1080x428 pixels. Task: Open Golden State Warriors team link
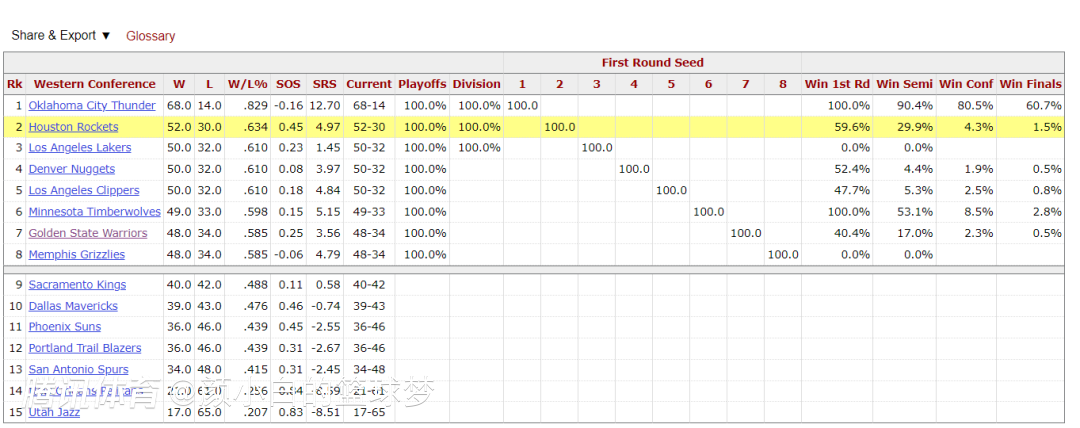[88, 233]
